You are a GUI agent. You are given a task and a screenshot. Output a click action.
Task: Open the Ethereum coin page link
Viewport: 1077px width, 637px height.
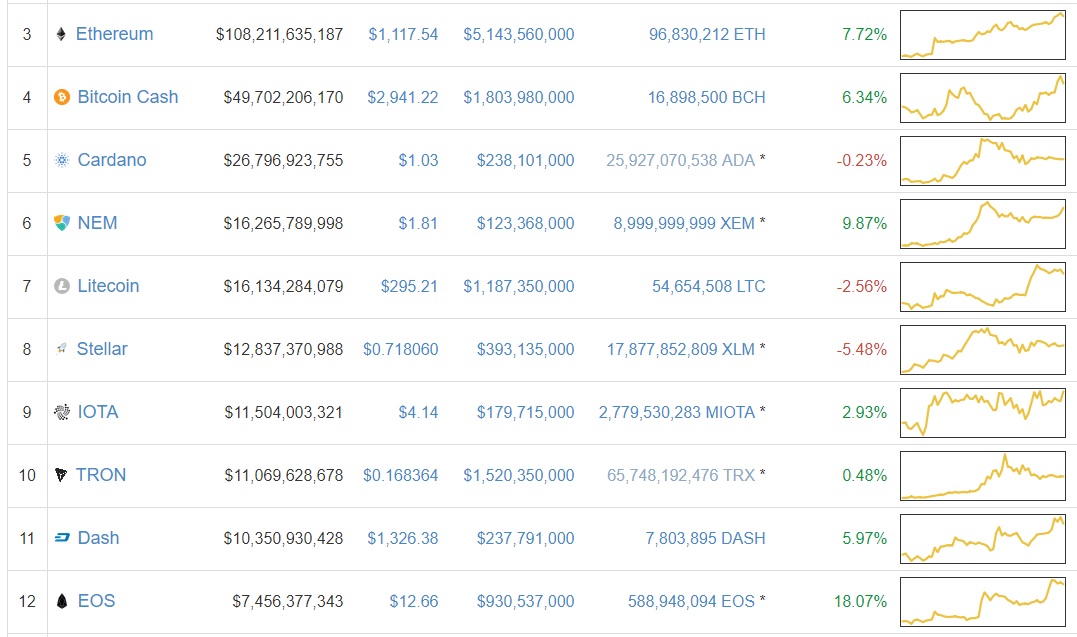(114, 34)
